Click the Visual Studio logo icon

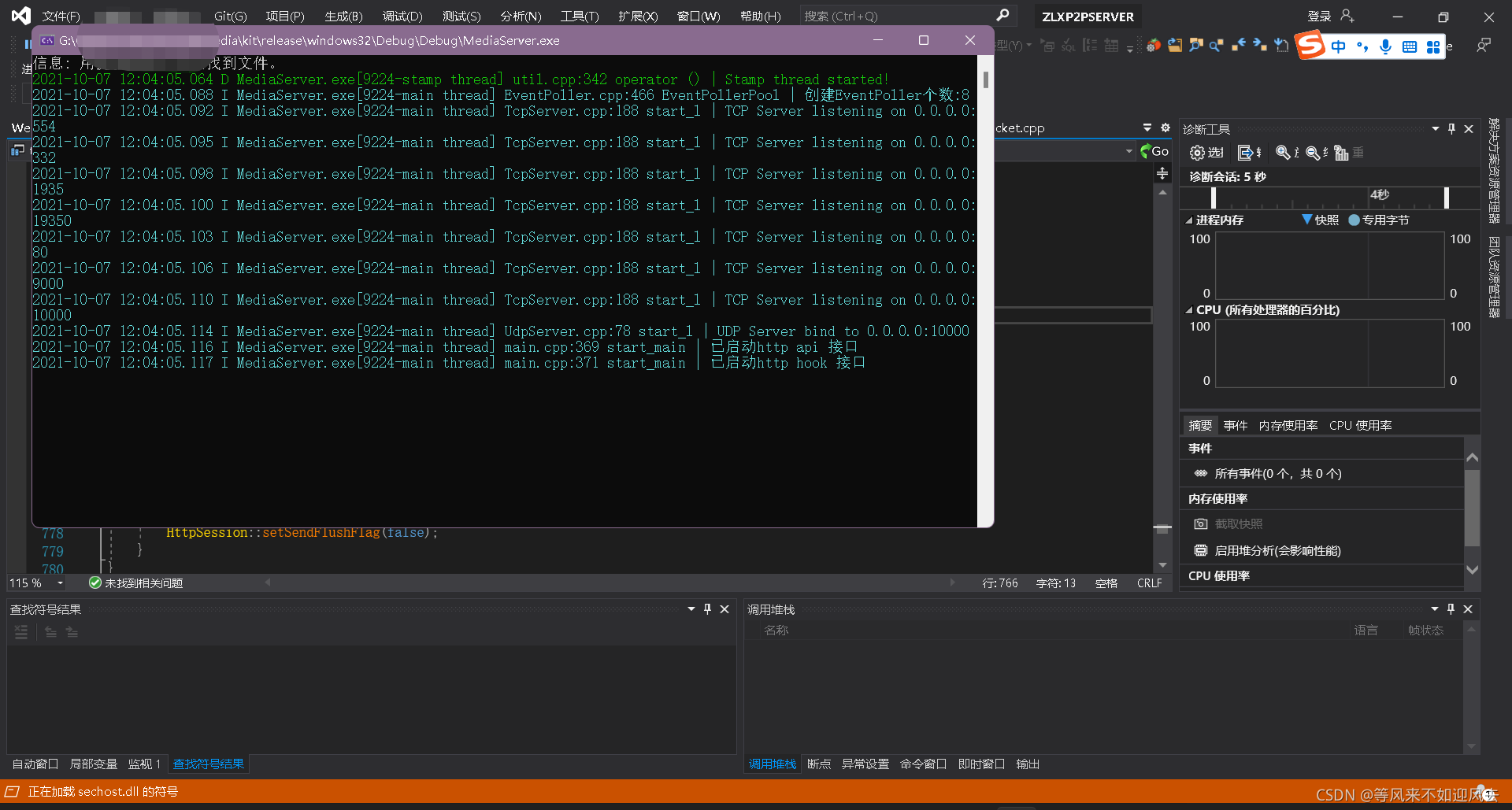tap(21, 16)
